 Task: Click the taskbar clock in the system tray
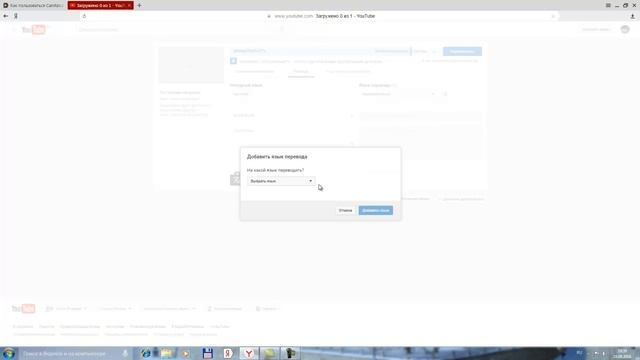[x=622, y=353]
